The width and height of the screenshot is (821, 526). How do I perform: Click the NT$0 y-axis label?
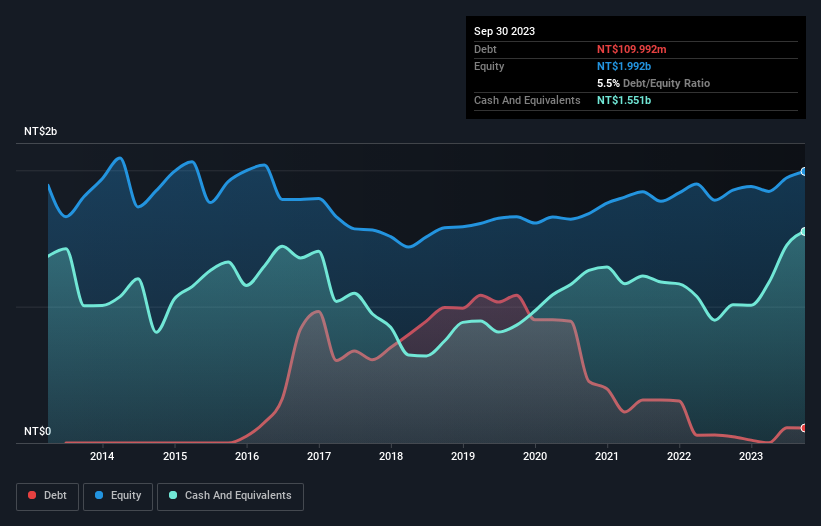click(x=38, y=431)
